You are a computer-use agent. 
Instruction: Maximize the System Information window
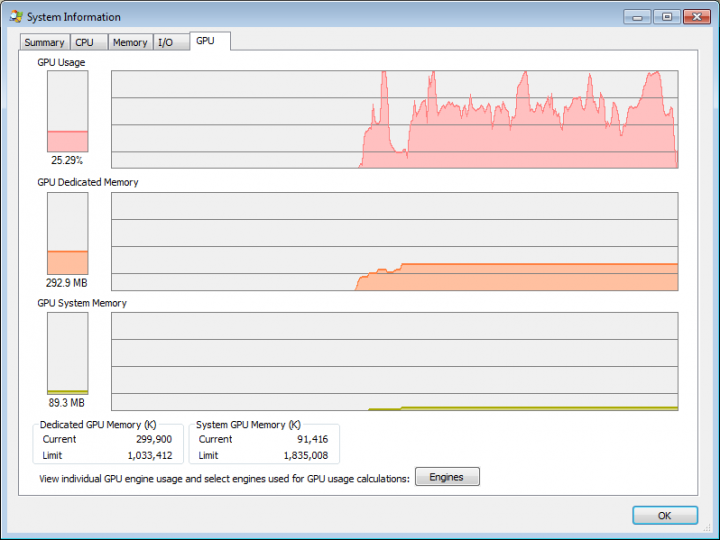pyautogui.click(x=667, y=17)
